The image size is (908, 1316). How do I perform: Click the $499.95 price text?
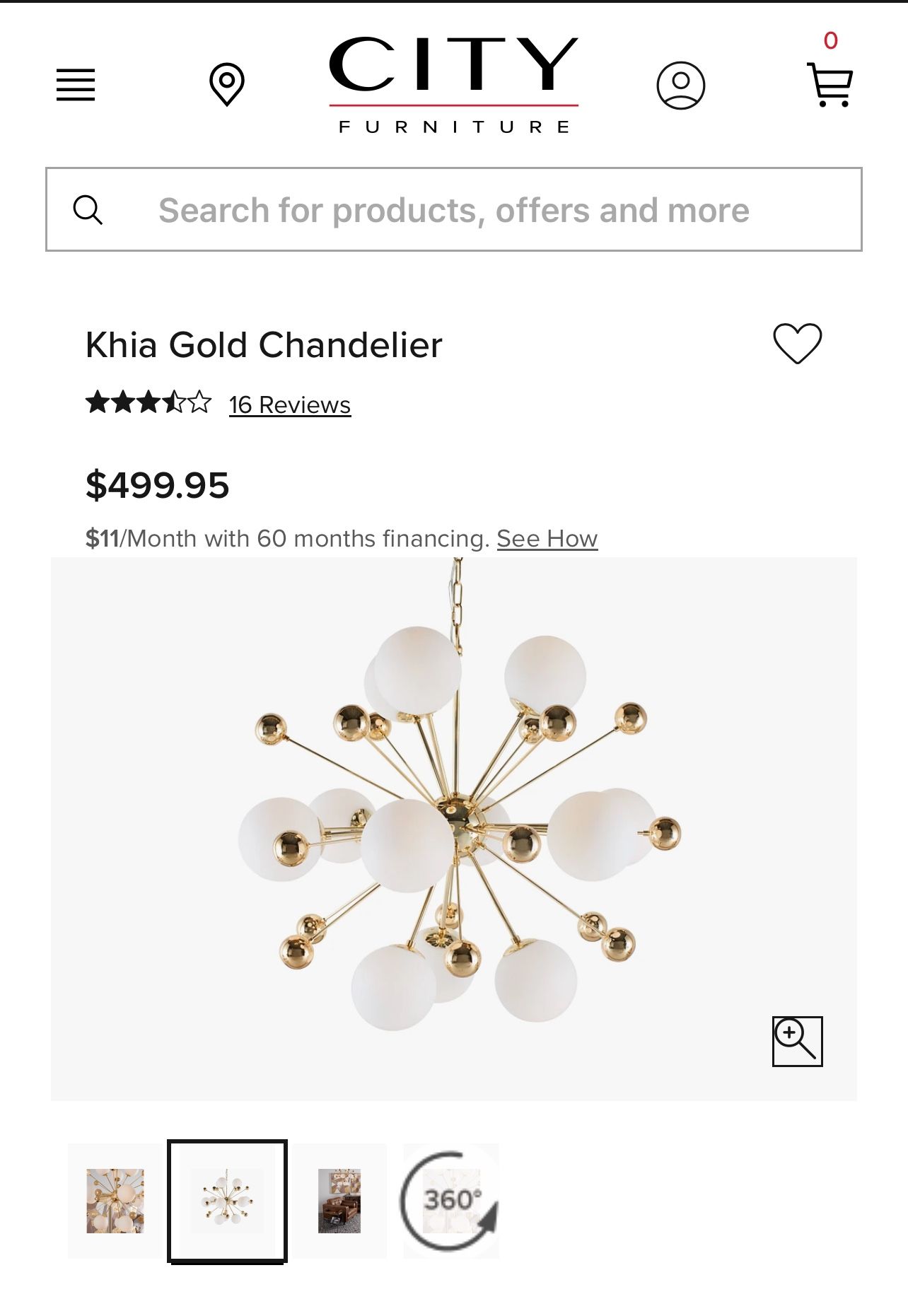158,486
